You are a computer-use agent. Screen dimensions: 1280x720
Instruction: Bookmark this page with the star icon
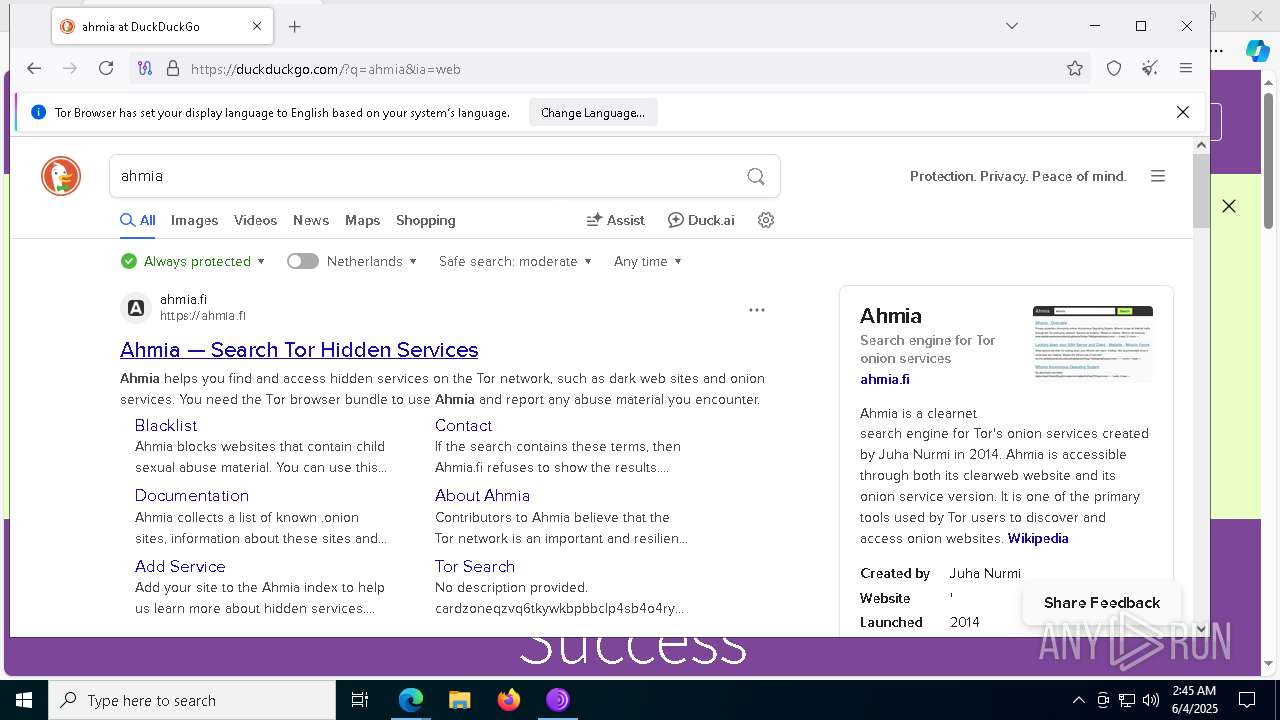1075,68
